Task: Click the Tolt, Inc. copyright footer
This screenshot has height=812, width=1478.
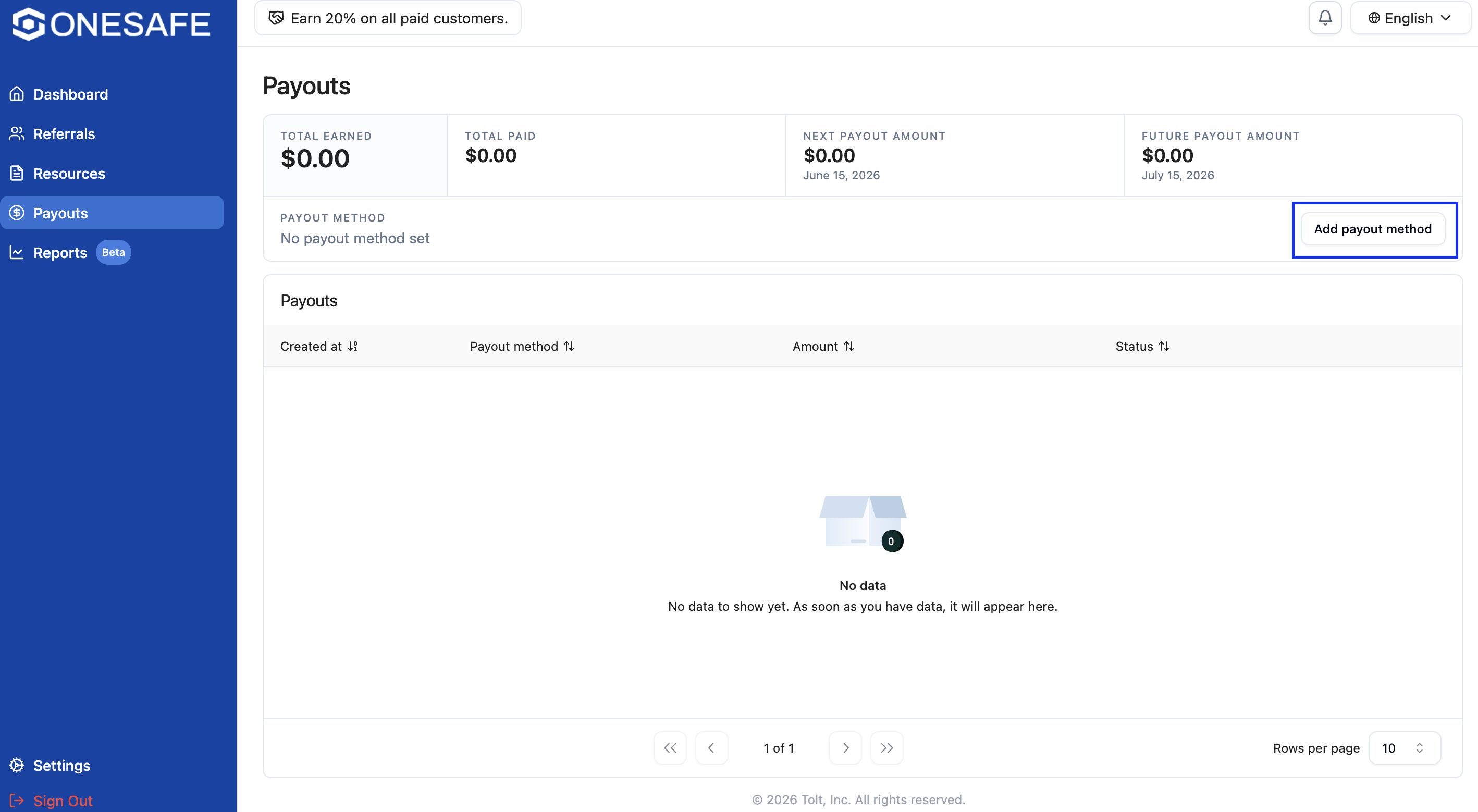Action: coord(858,799)
